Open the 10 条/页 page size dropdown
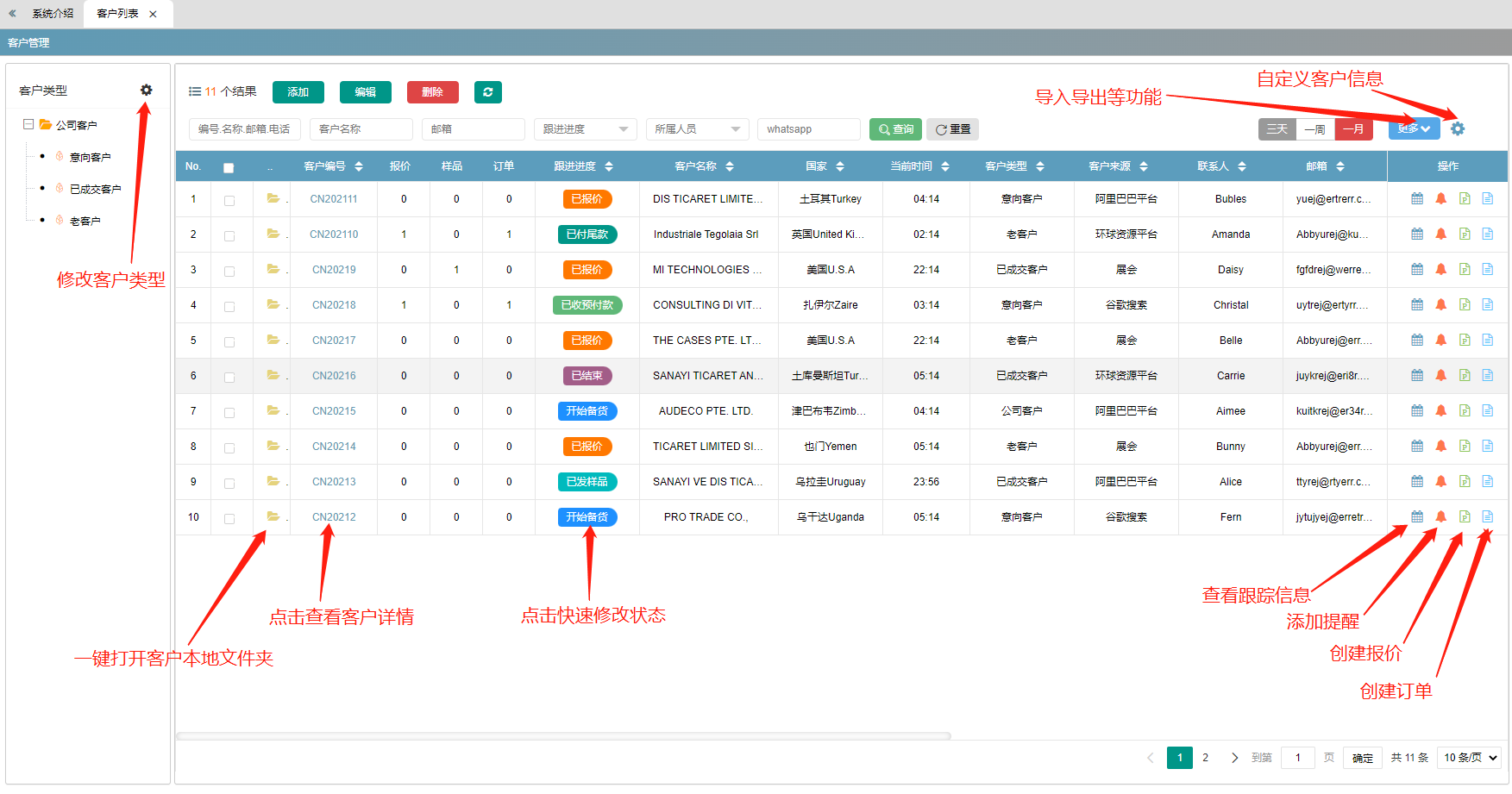 [x=1470, y=758]
